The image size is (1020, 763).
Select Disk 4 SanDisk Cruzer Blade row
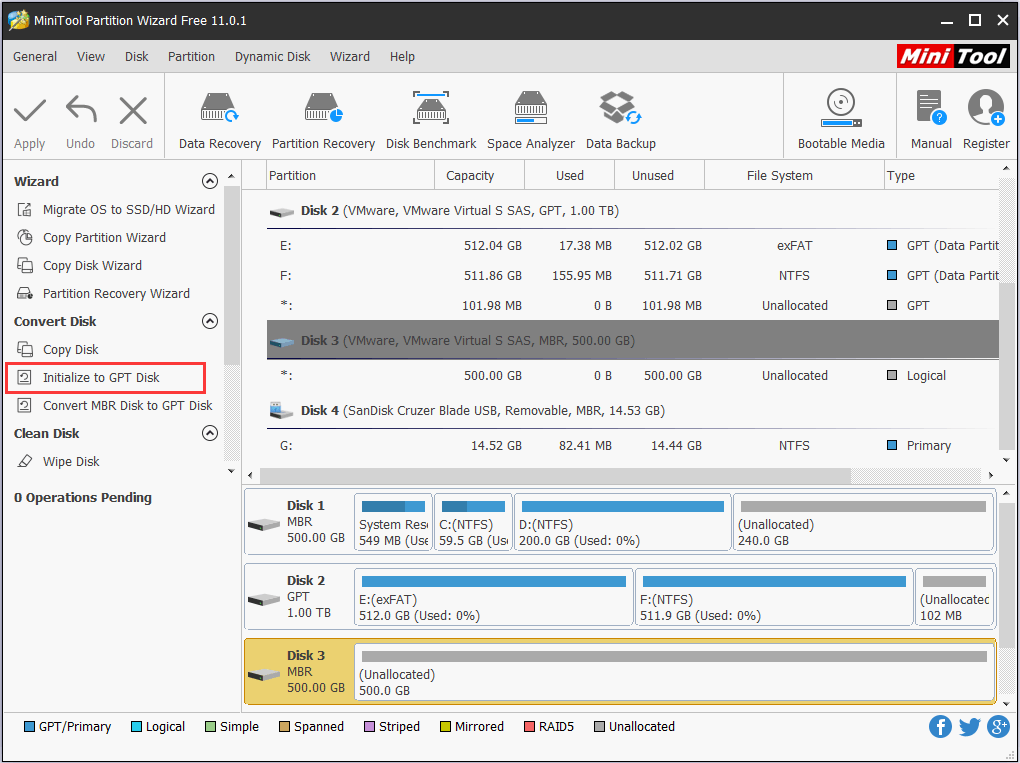(x=482, y=410)
